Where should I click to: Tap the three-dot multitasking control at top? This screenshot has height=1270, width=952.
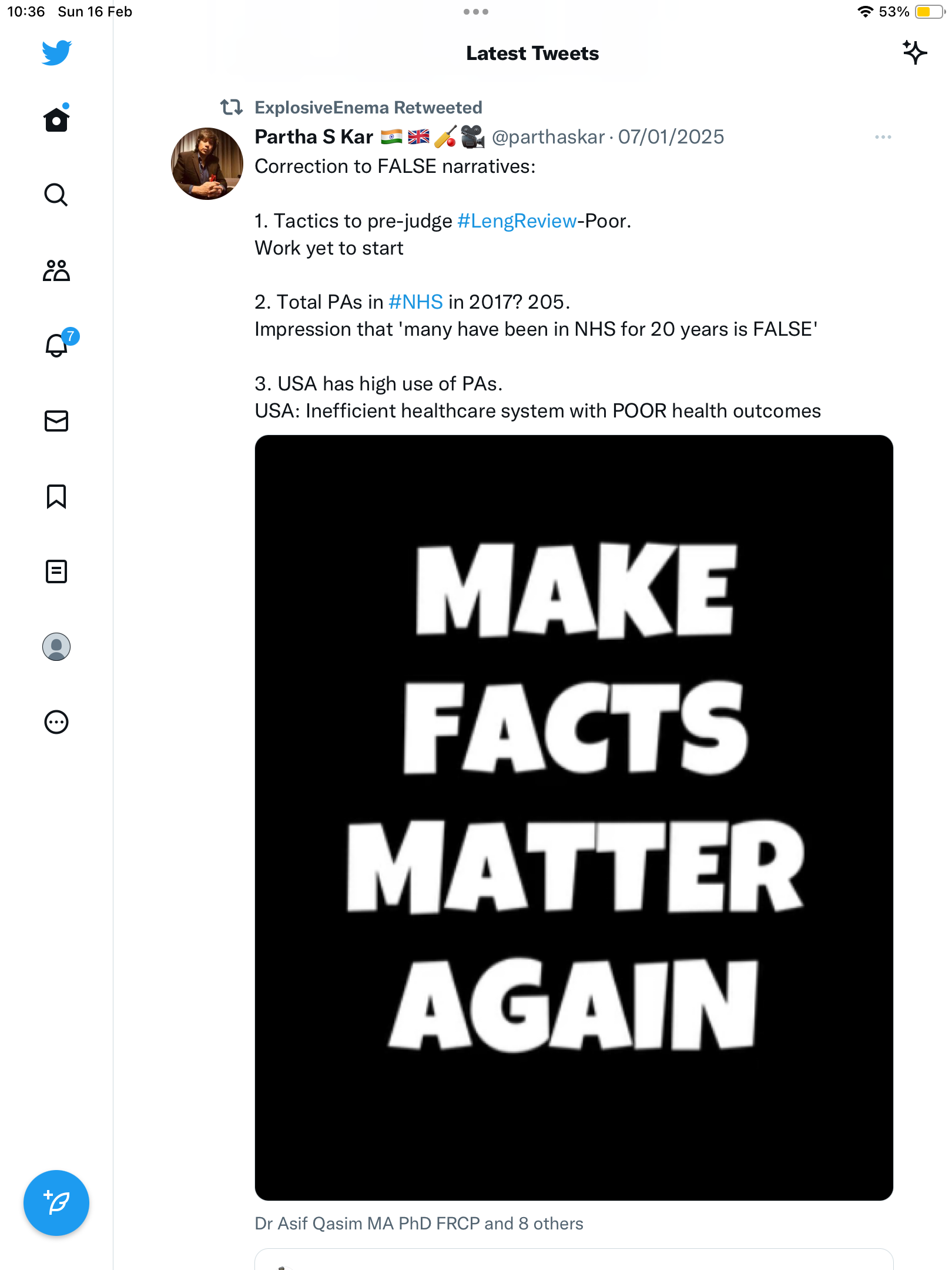[476, 12]
